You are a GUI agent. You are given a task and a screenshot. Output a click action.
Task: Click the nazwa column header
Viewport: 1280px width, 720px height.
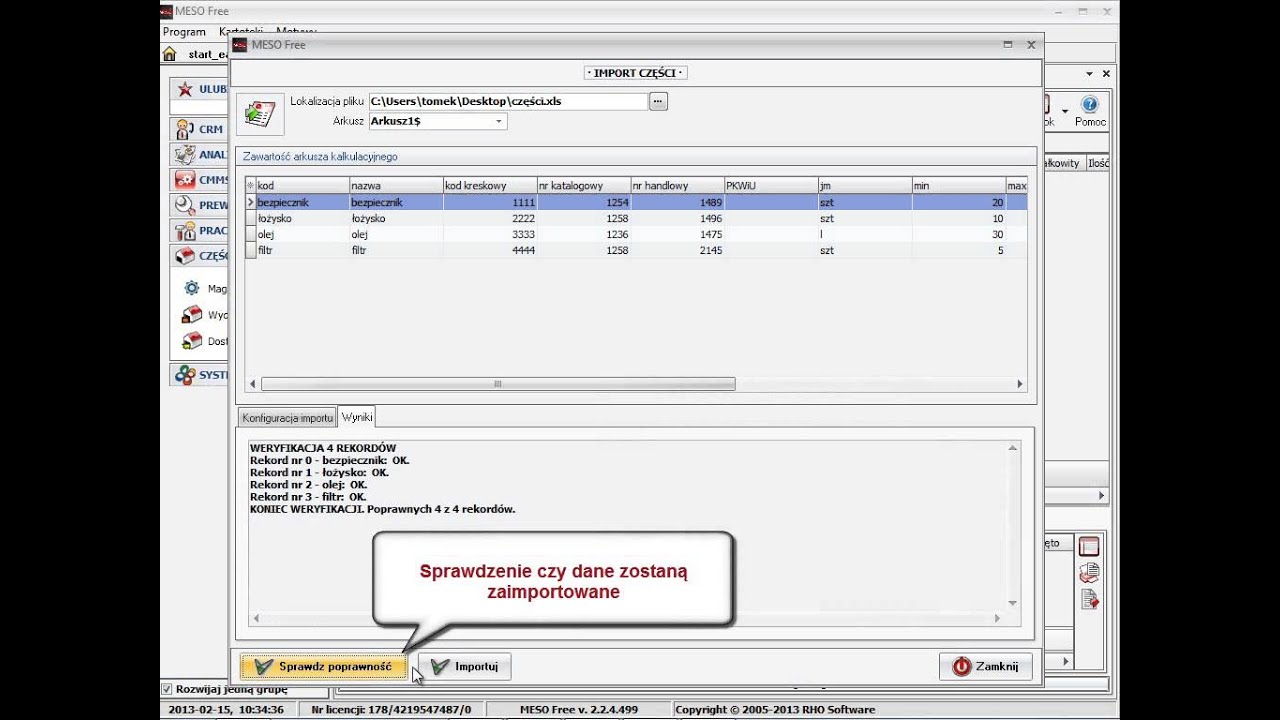click(x=396, y=186)
